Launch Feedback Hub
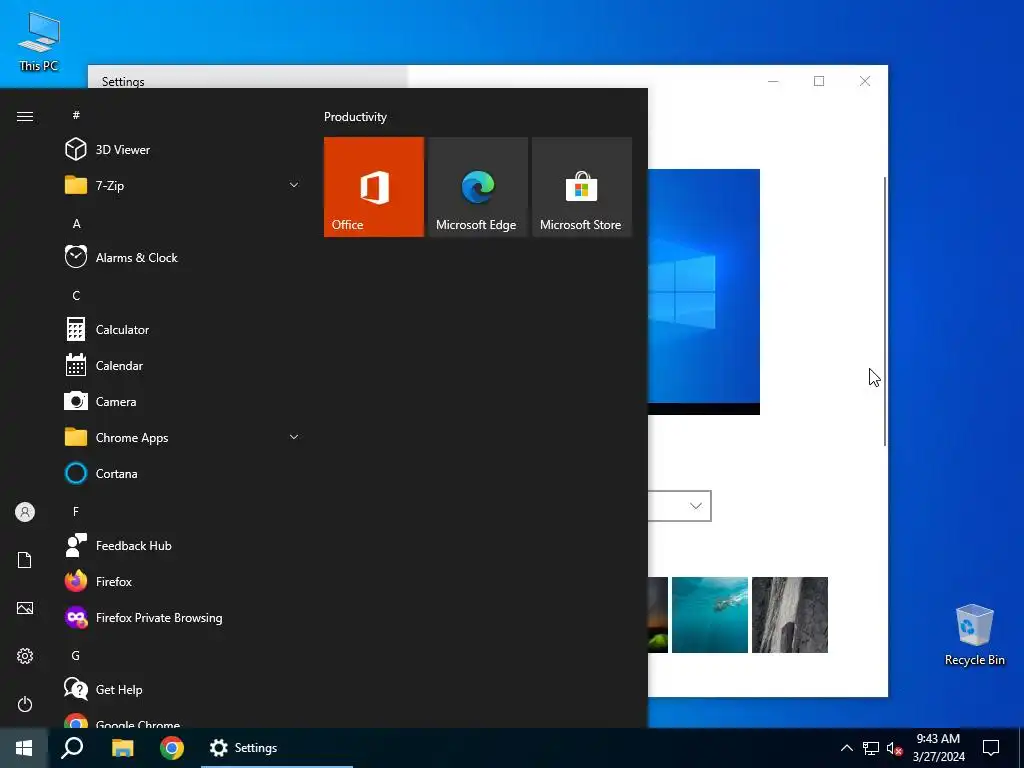The width and height of the screenshot is (1024, 768). point(183,545)
